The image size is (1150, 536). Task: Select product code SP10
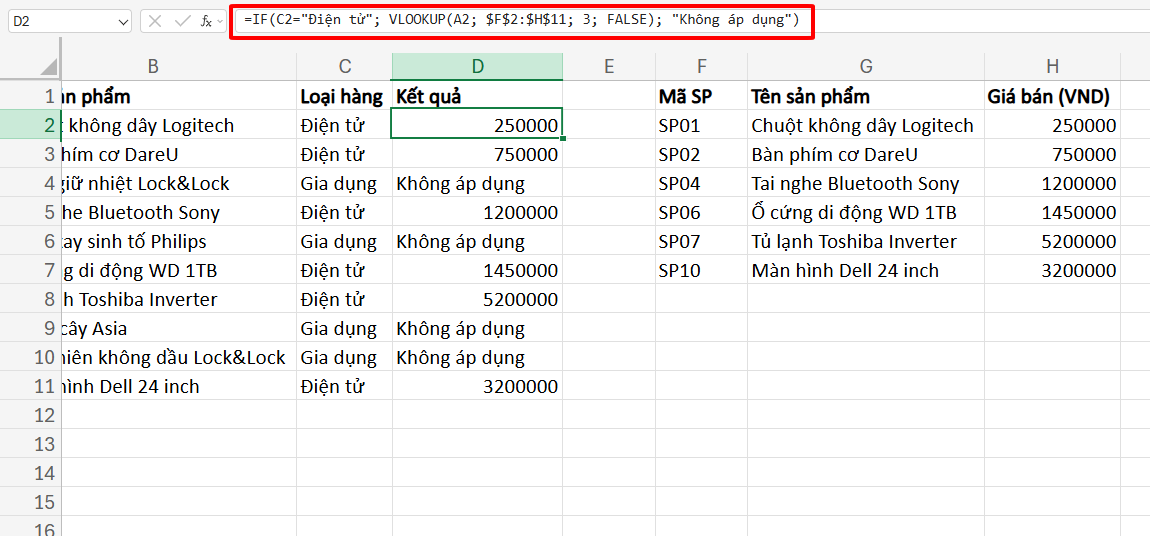(x=701, y=271)
